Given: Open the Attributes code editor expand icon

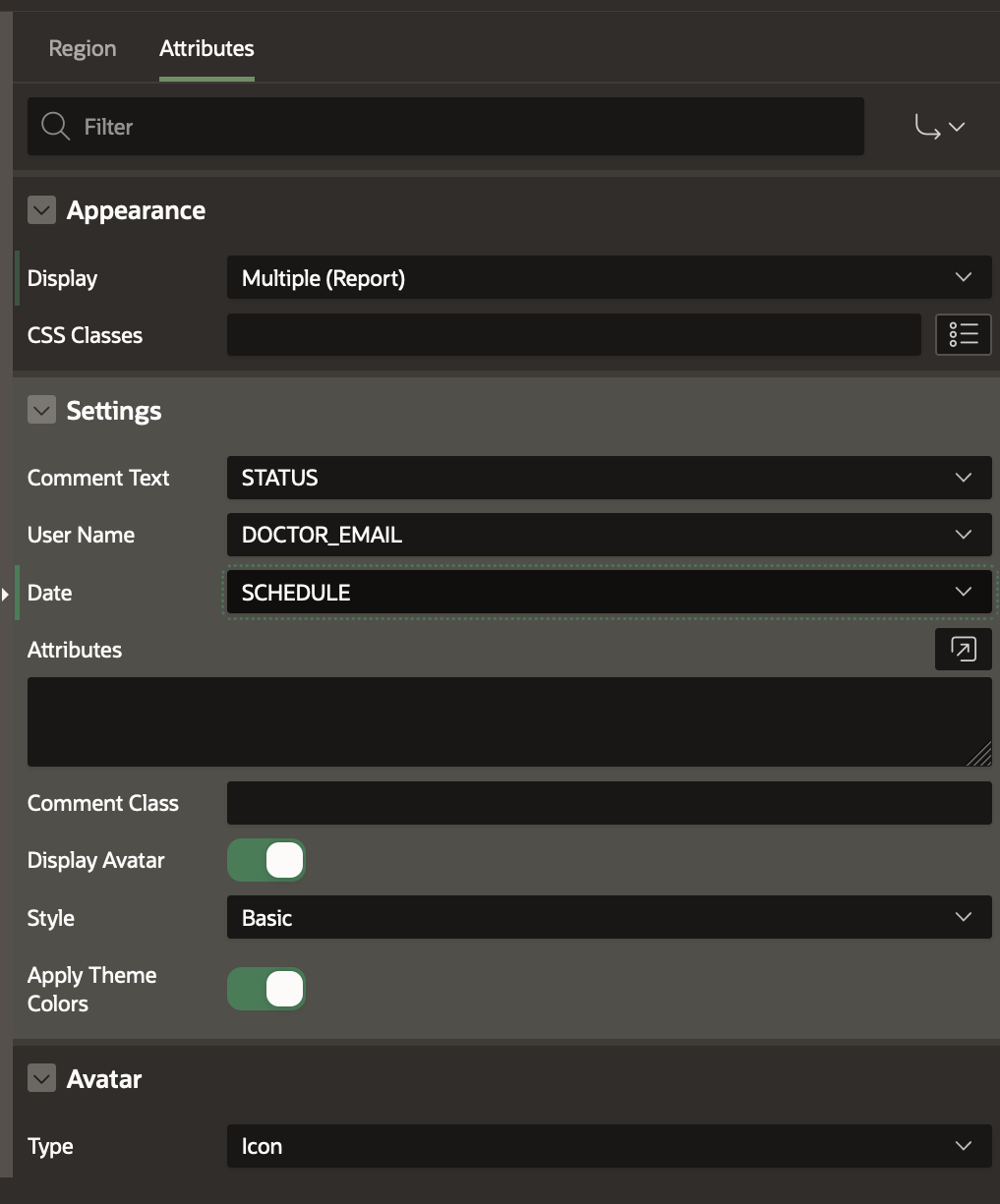Looking at the screenshot, I should click(x=963, y=650).
